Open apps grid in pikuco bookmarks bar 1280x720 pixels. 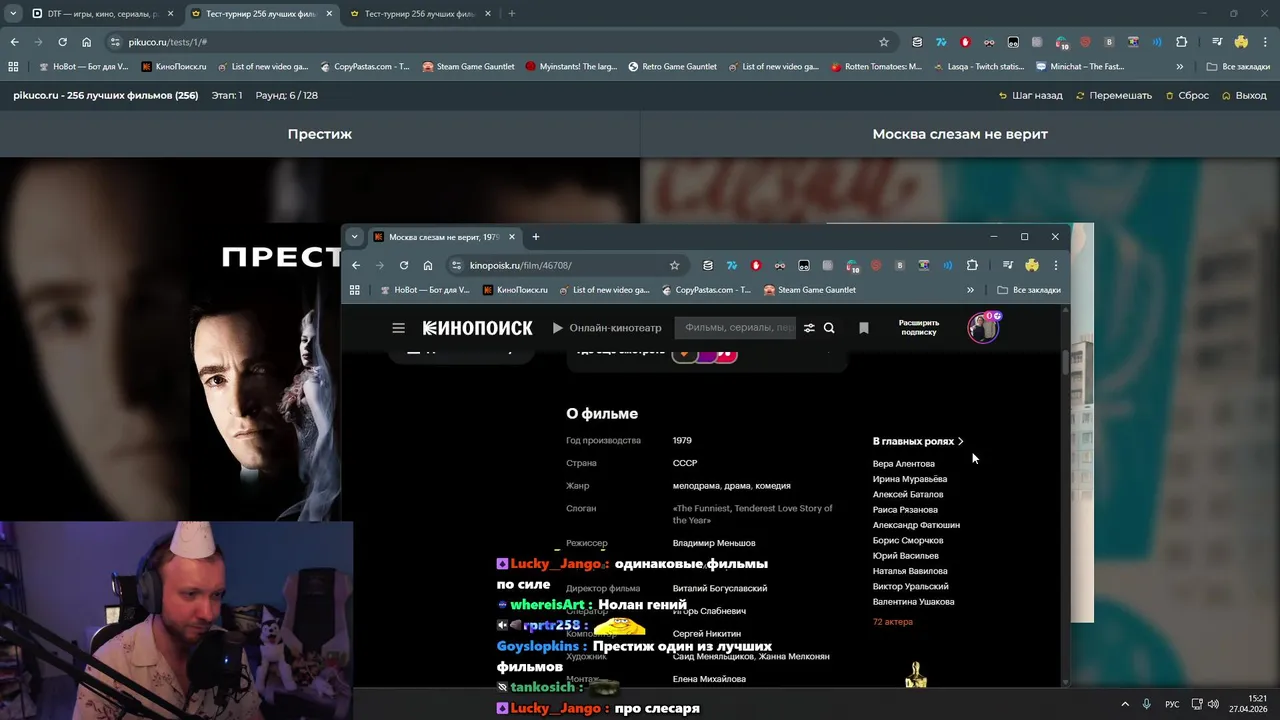click(x=13, y=67)
